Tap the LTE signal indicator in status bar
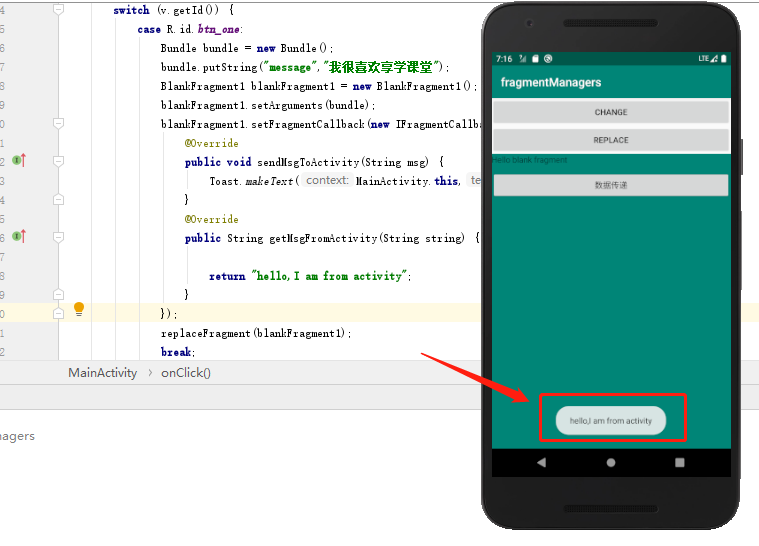The height and width of the screenshot is (546, 759). click(708, 59)
